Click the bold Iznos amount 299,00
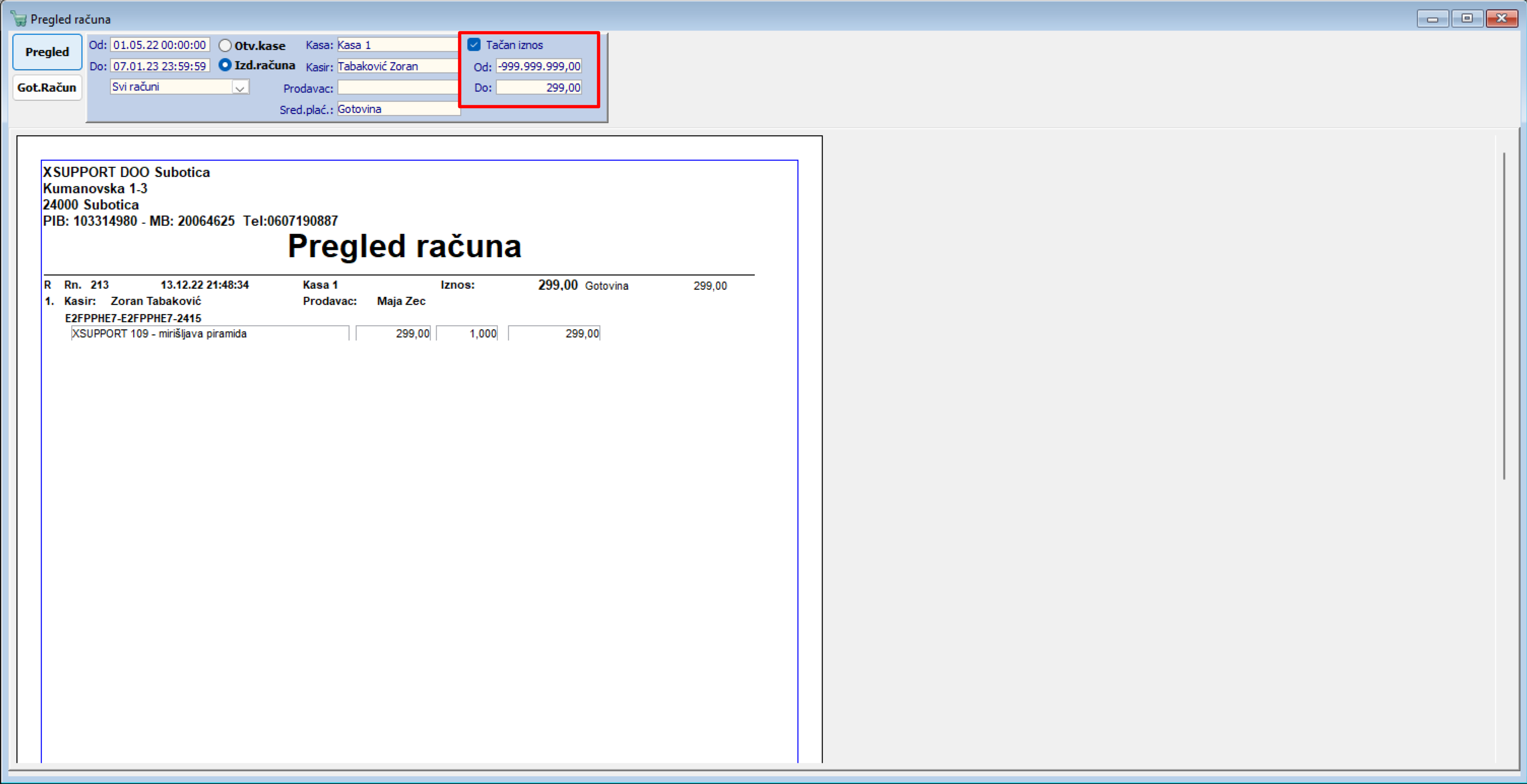This screenshot has width=1527, height=784. 558,285
